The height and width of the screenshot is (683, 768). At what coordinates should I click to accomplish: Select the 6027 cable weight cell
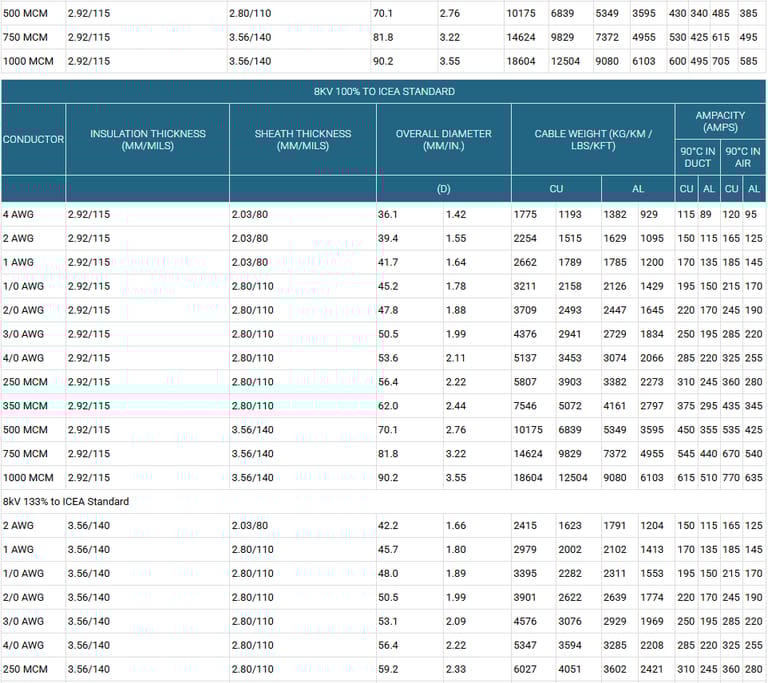[x=526, y=669]
